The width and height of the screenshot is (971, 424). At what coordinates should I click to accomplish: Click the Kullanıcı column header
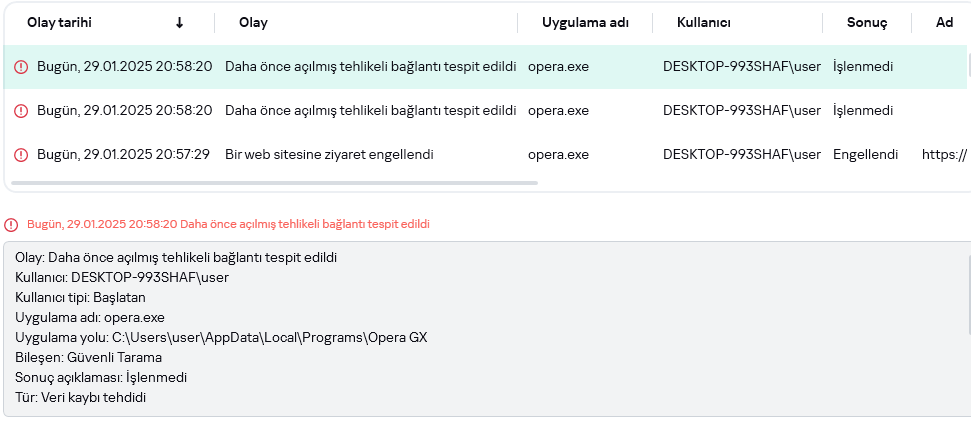(704, 22)
